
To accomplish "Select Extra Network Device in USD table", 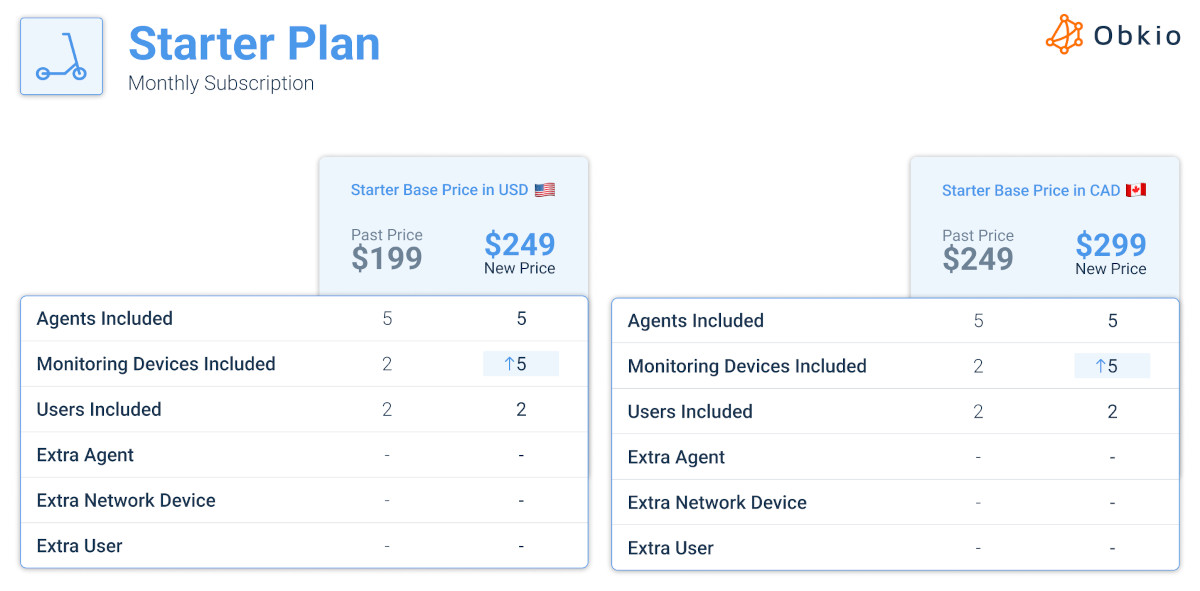I will [304, 500].
